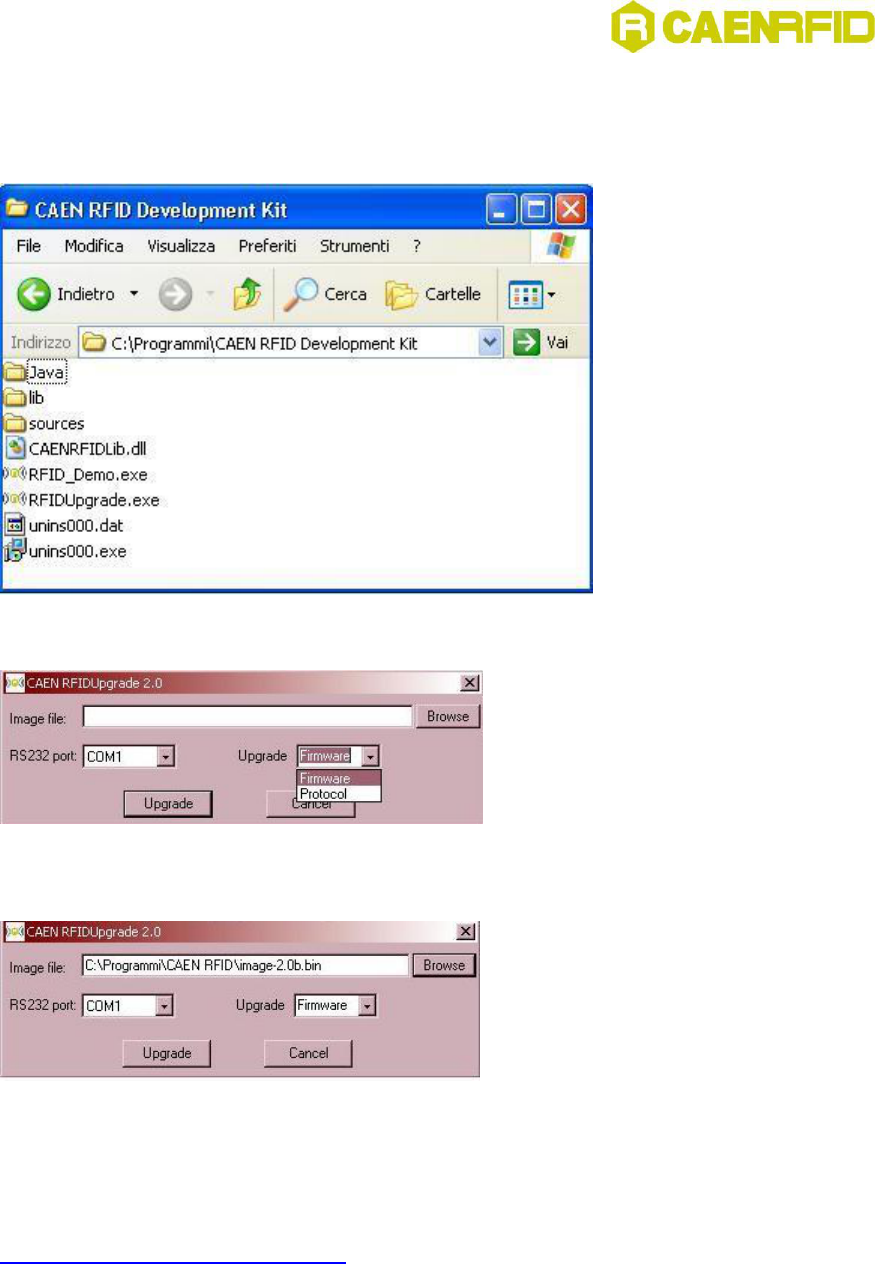Open COM1 port dropdown in first dialog

(166, 757)
